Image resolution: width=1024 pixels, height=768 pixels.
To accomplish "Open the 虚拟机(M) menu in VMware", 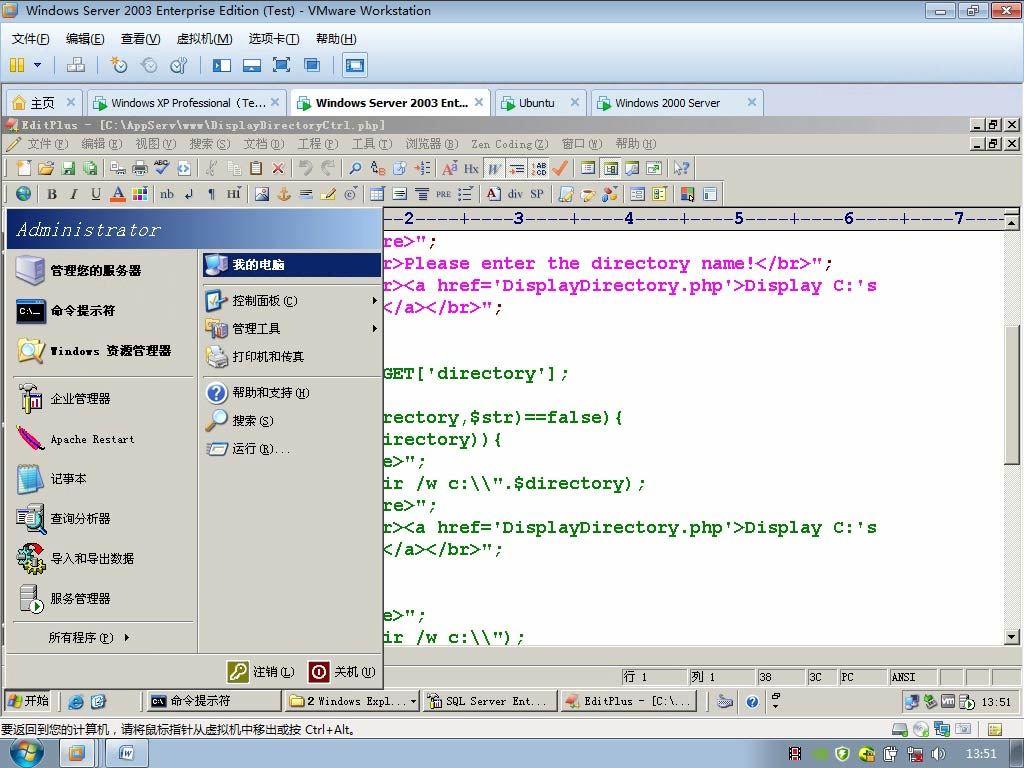I will pos(204,39).
